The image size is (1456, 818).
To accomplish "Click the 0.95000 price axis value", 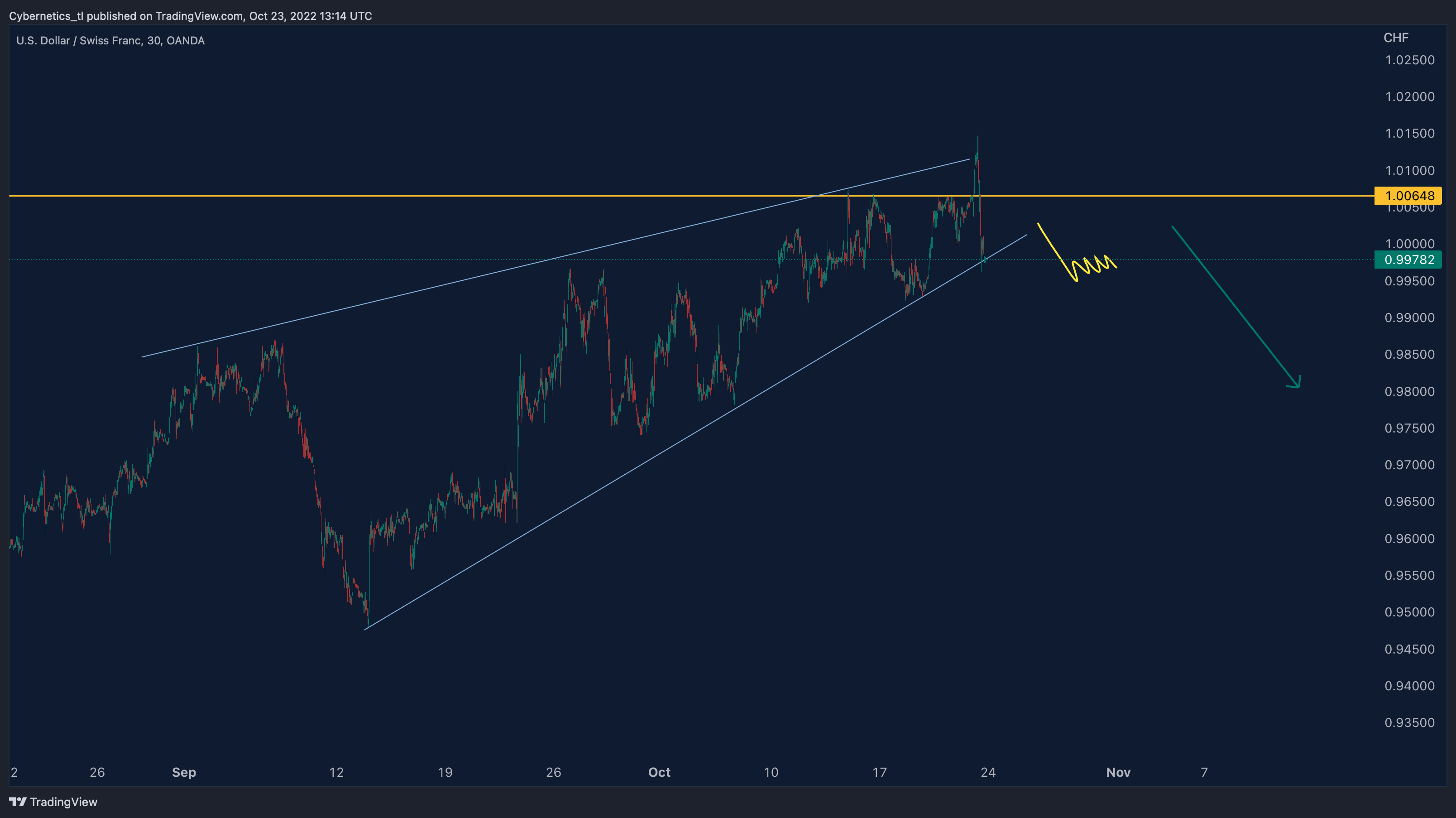I will 1409,612.
